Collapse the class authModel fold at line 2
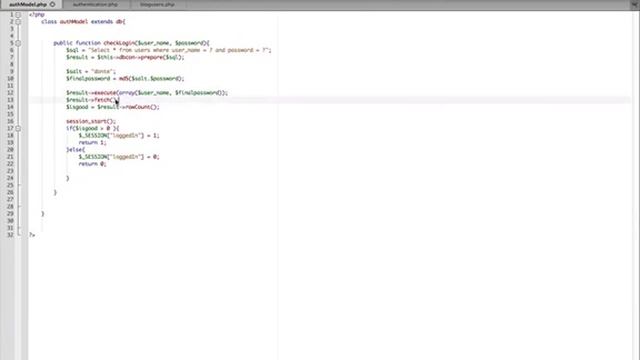Image resolution: width=640 pixels, height=360 pixels. pos(18,22)
